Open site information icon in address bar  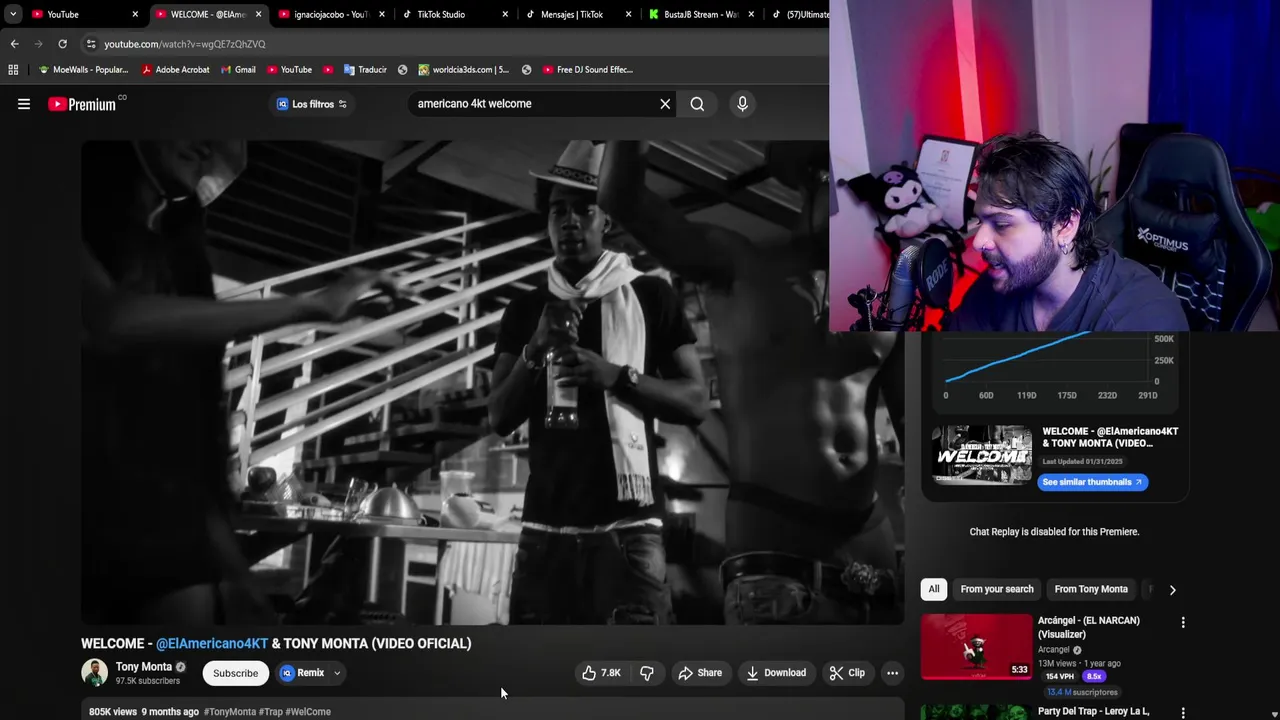(x=91, y=44)
